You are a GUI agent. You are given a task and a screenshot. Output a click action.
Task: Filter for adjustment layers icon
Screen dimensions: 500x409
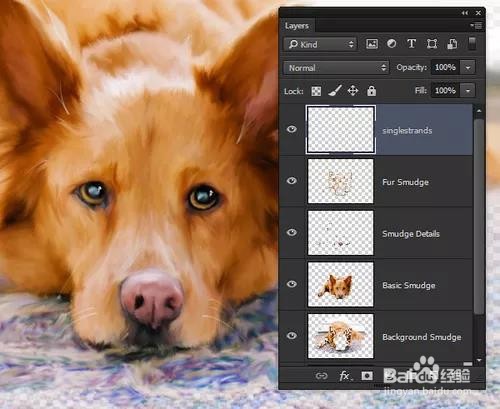pyautogui.click(x=392, y=44)
